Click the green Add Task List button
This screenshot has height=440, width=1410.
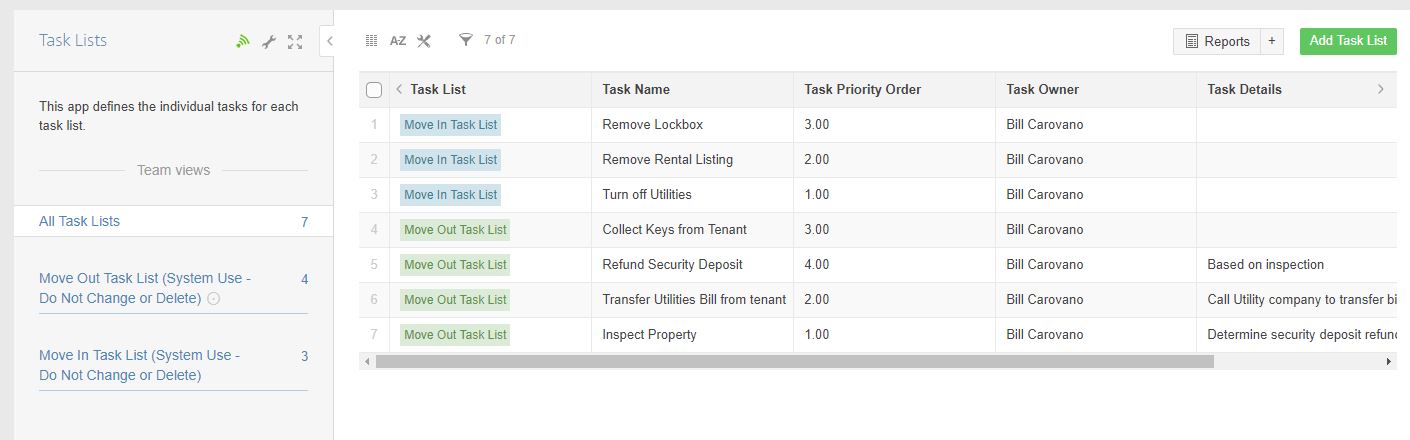pos(1347,41)
